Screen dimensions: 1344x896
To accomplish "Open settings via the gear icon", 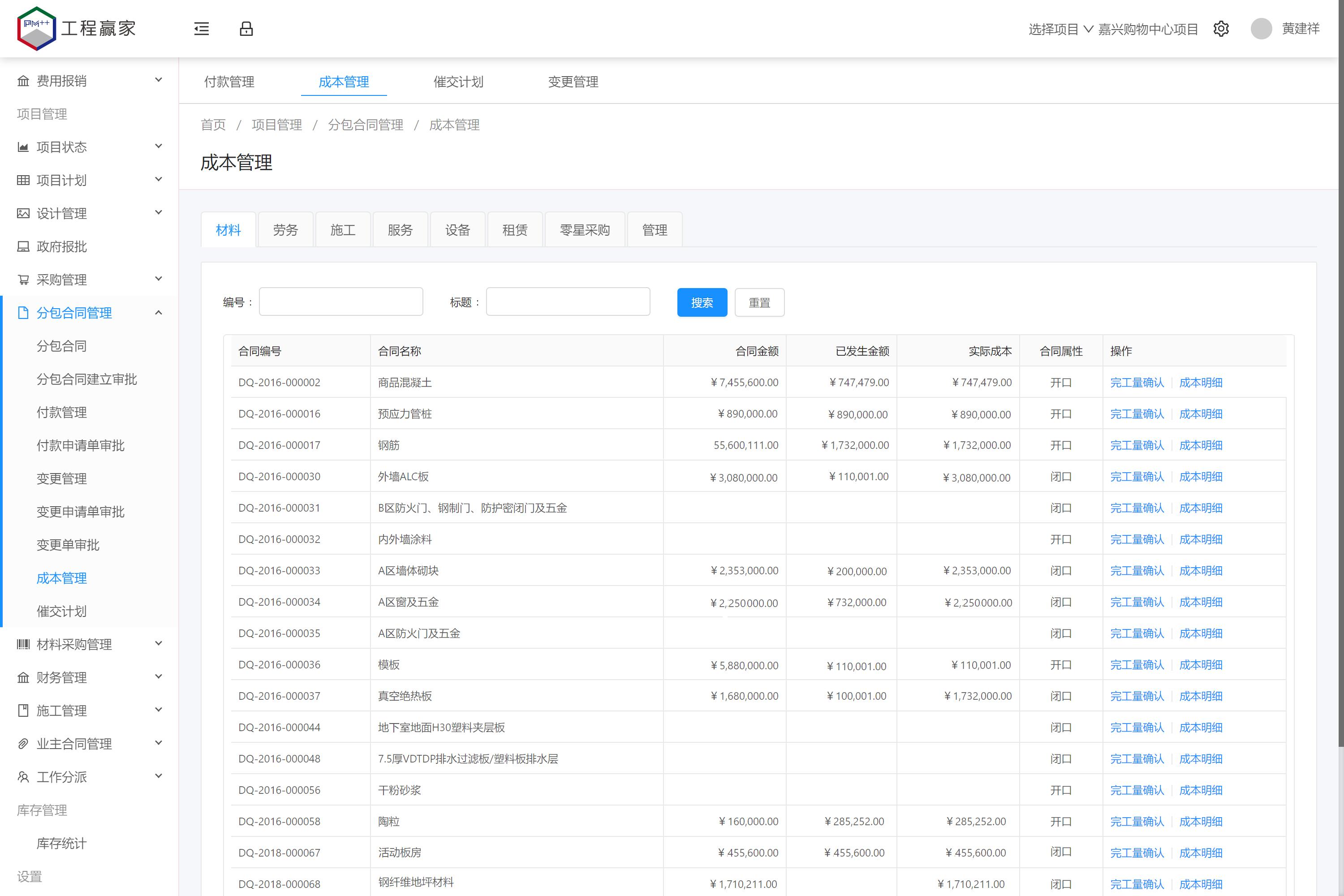I will point(1221,29).
